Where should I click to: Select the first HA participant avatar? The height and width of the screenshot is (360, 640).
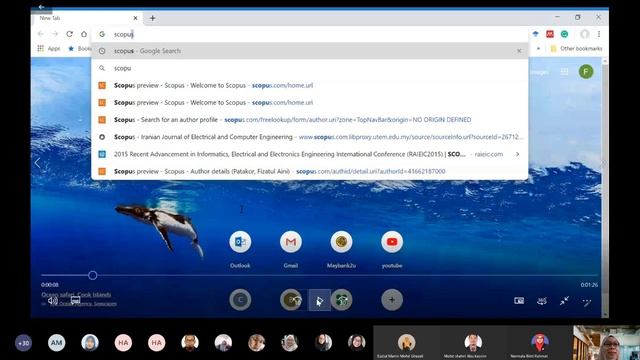tap(123, 343)
